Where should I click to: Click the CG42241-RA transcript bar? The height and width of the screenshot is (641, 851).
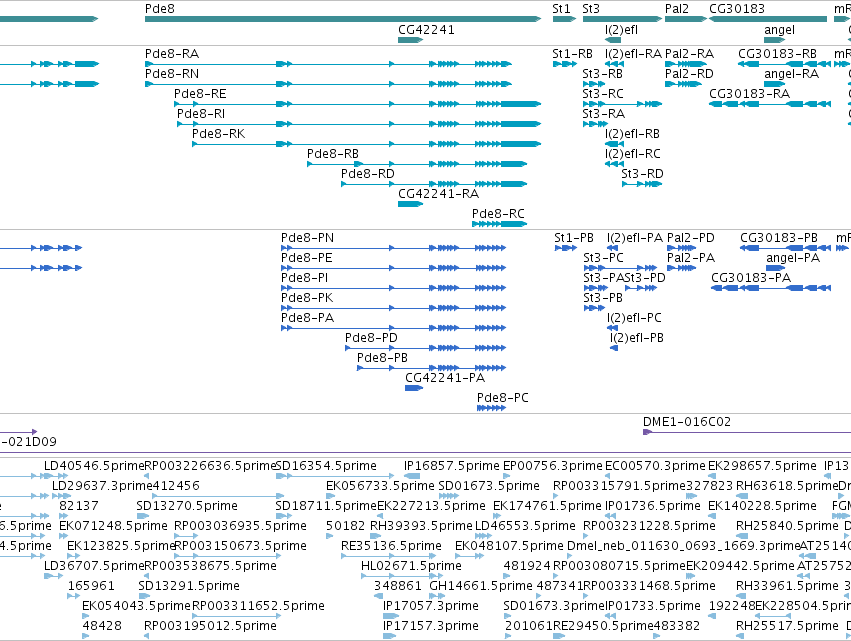(x=410, y=204)
